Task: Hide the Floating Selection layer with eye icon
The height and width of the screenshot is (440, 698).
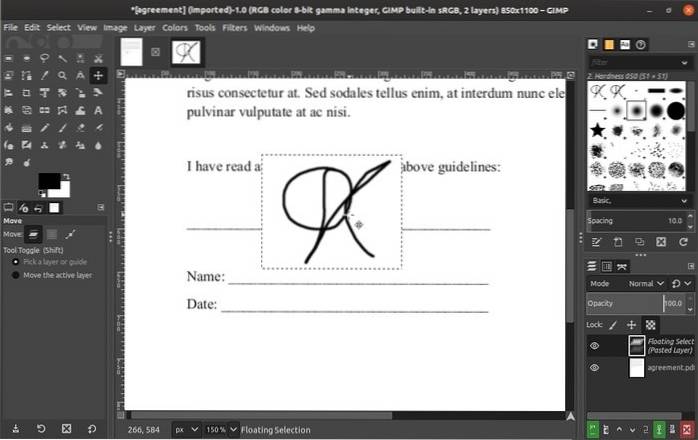Action: pos(595,345)
